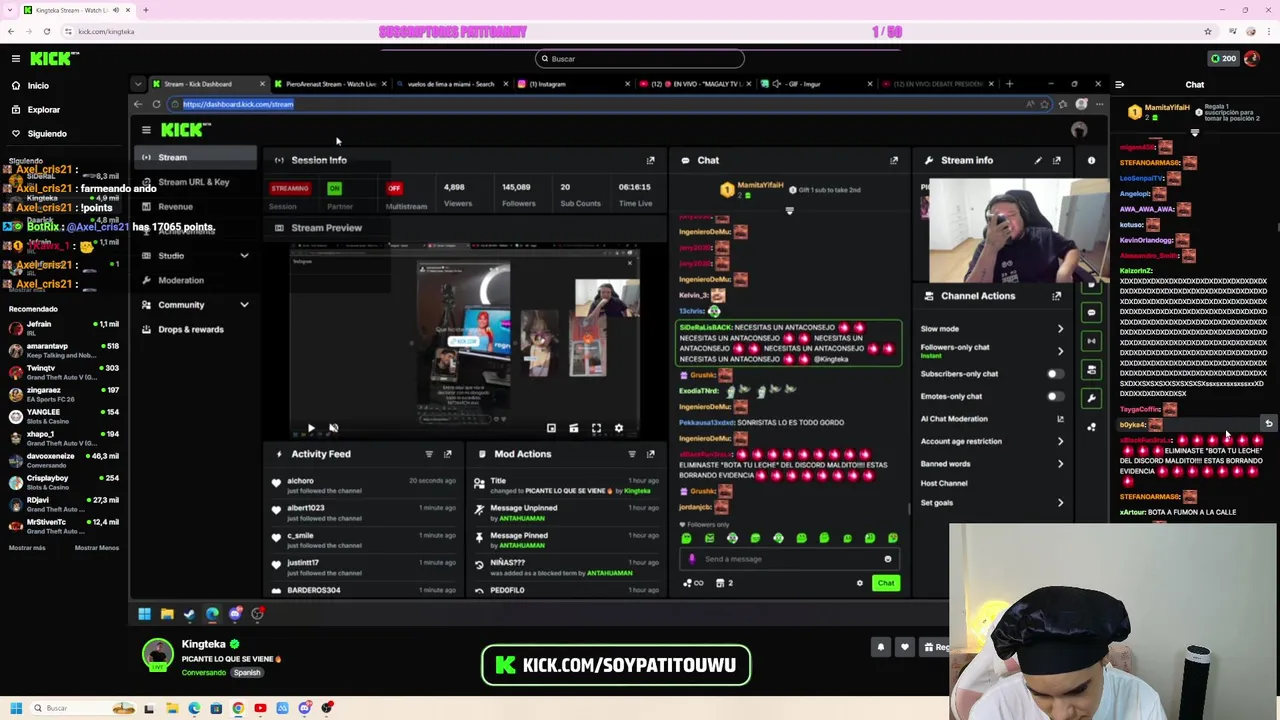Pop out the Stream info panel
The height and width of the screenshot is (720, 1280).
pyautogui.click(x=1056, y=160)
